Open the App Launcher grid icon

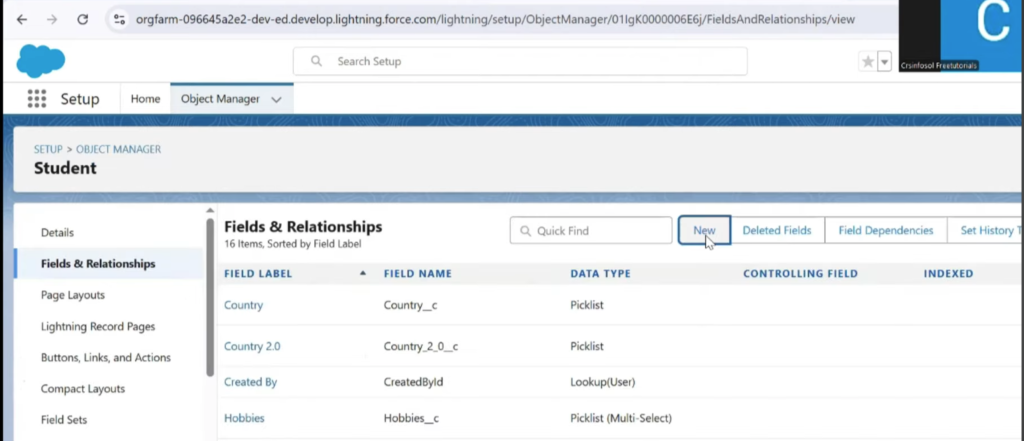coord(37,99)
